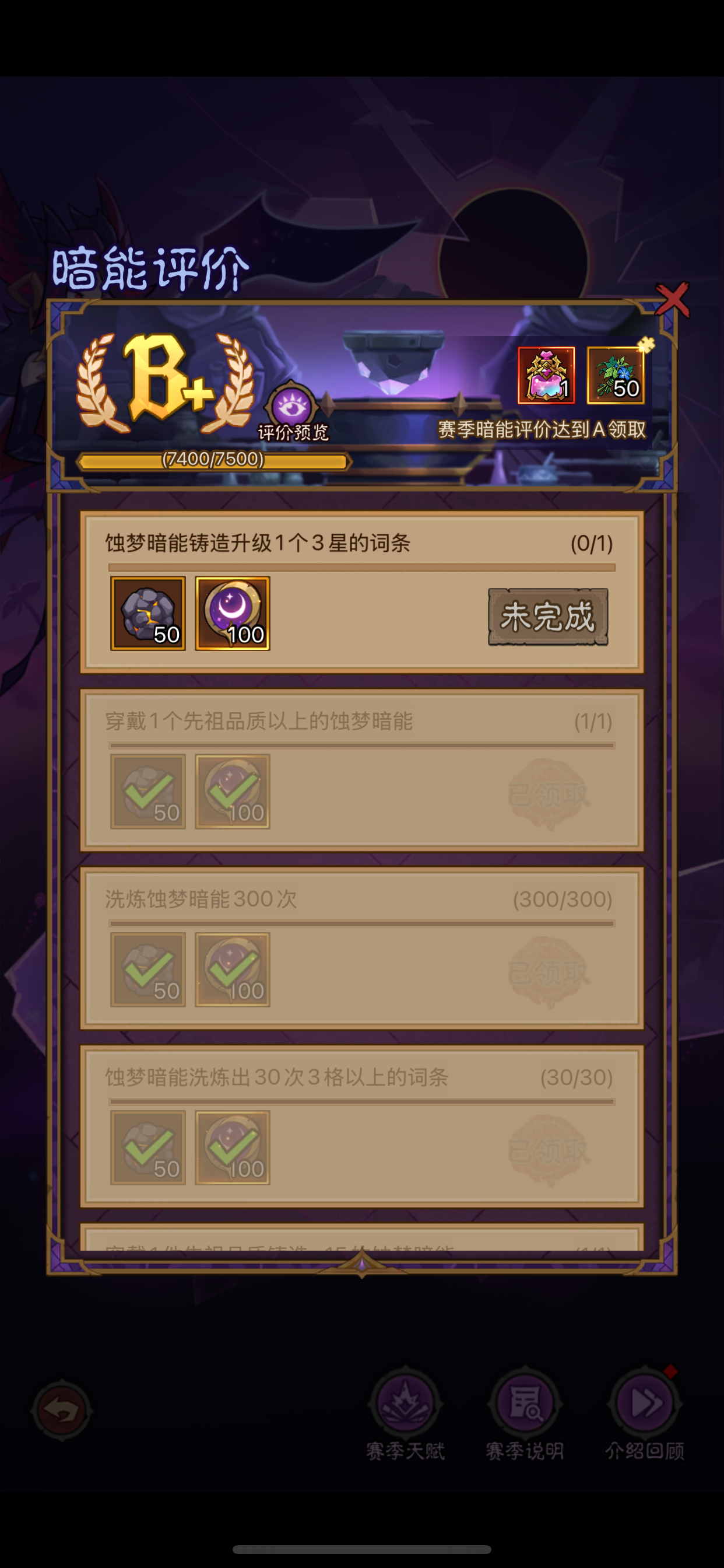Tap the purple moon coin reward 100

point(233,613)
